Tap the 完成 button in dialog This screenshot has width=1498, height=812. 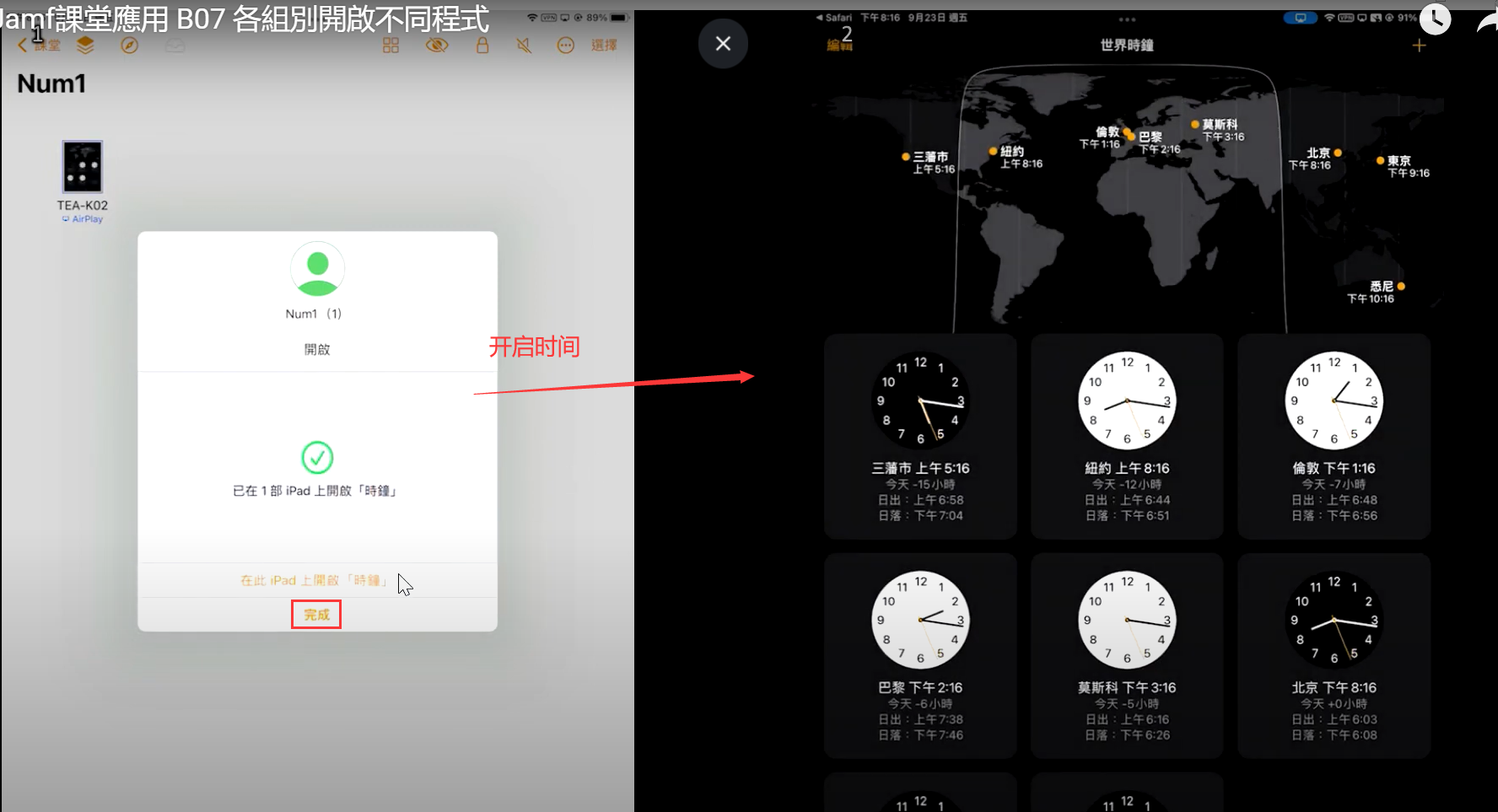[x=316, y=615]
